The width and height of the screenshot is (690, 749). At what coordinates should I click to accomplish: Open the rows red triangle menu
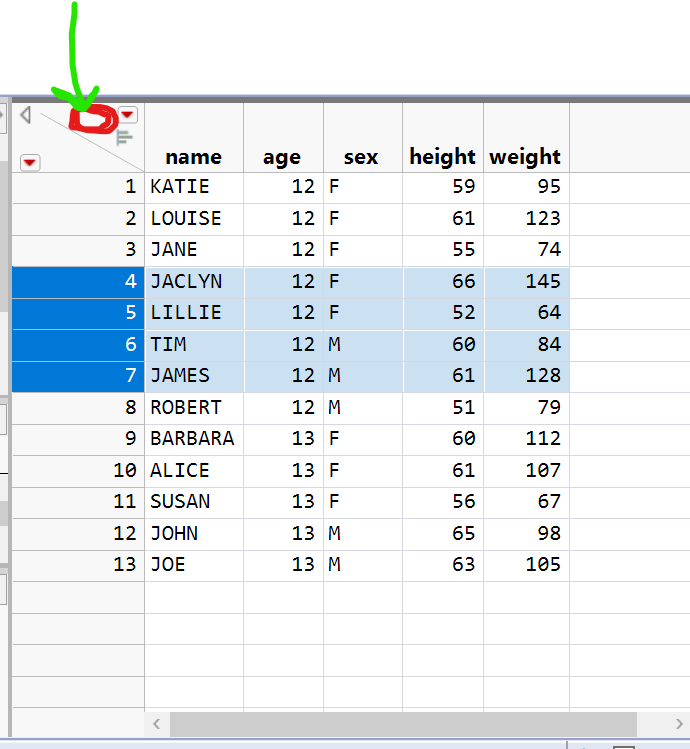click(30, 163)
